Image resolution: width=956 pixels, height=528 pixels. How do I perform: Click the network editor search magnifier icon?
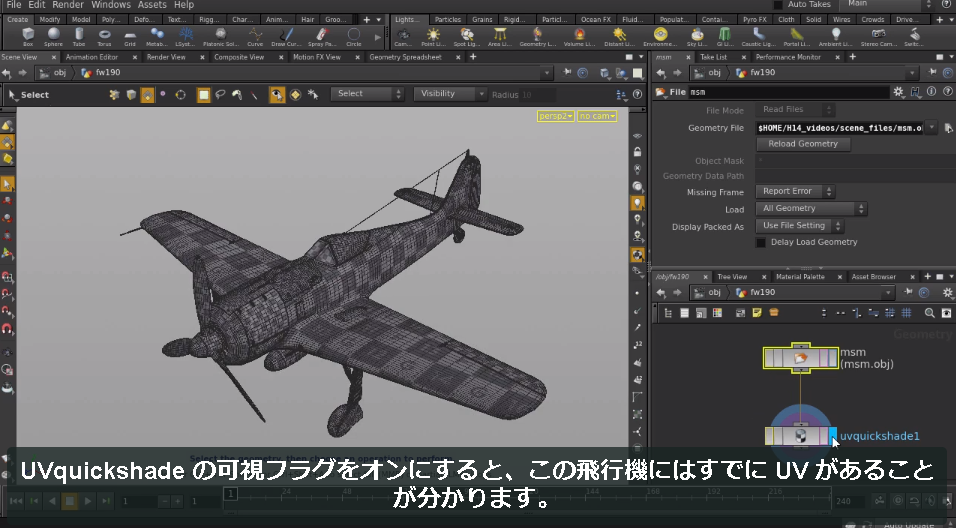(x=929, y=313)
